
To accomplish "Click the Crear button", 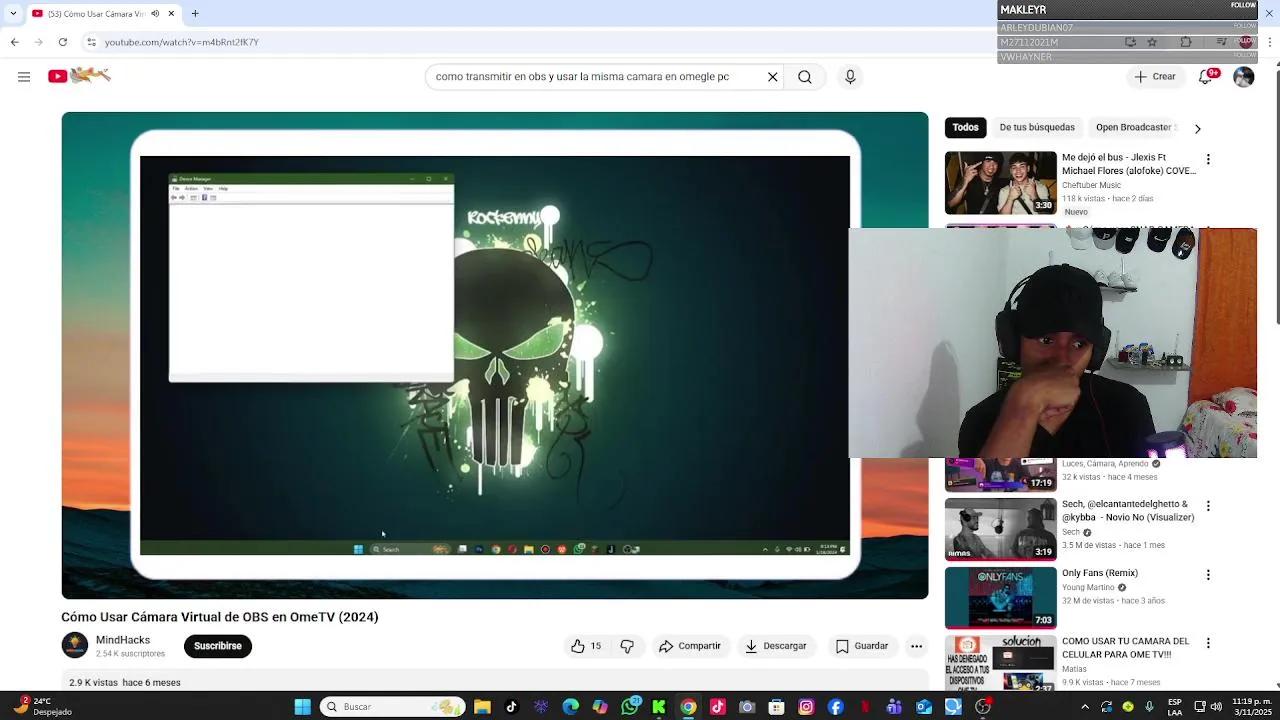I will [x=1155, y=77].
